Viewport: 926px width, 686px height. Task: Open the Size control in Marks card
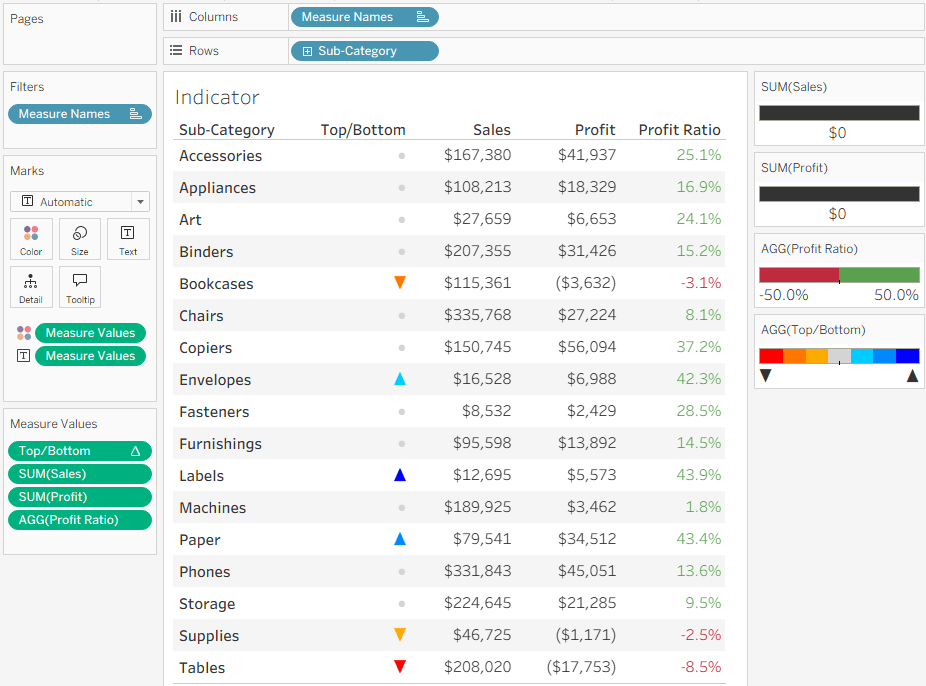[x=80, y=239]
